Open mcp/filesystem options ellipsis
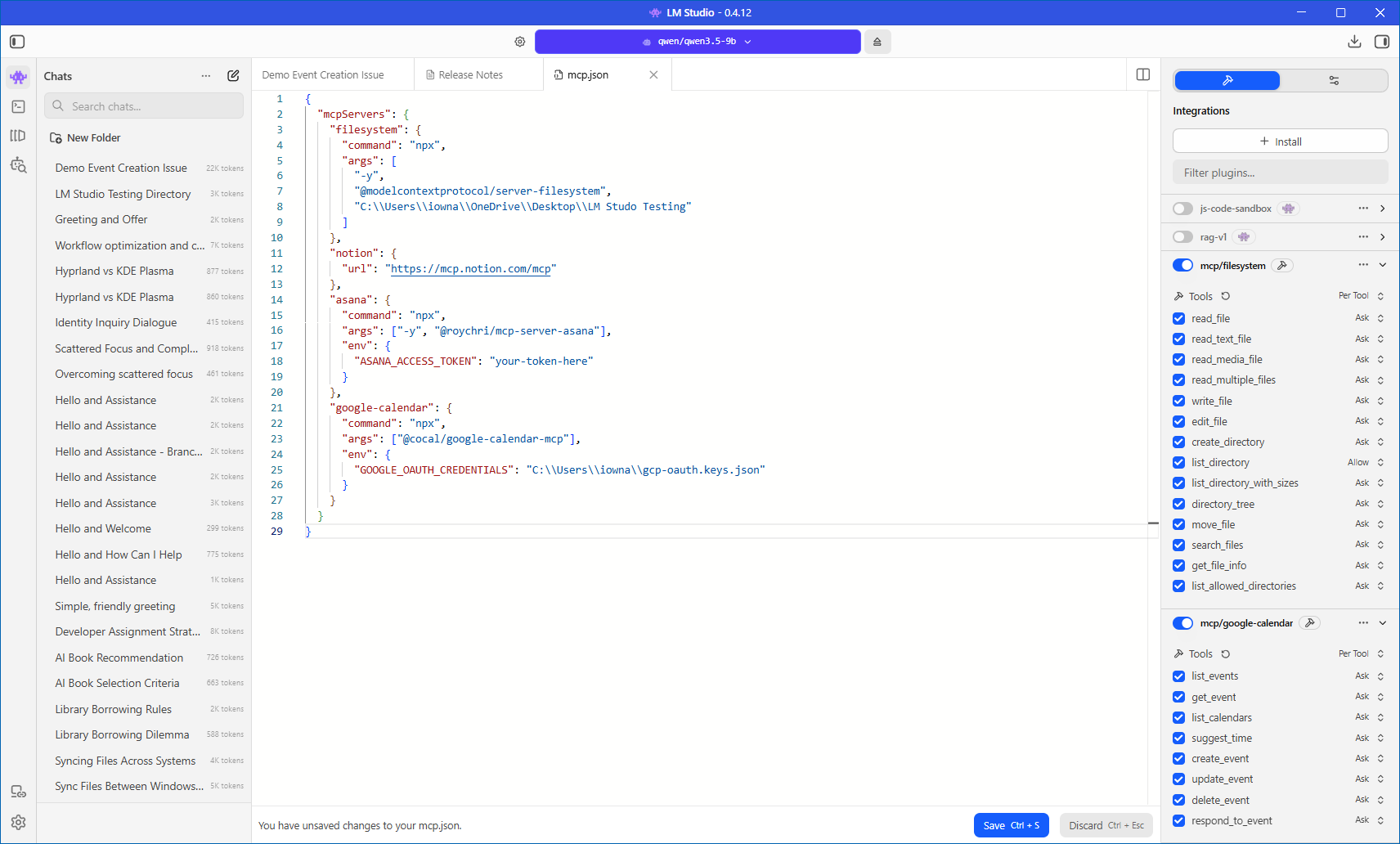 pyautogui.click(x=1363, y=265)
